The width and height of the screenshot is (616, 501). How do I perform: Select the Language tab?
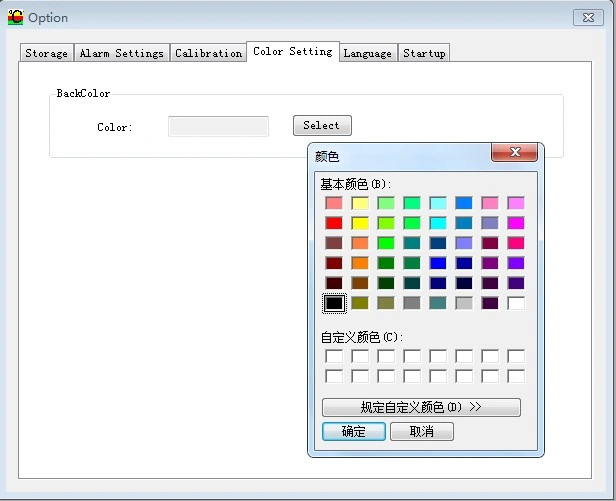[x=367, y=53]
